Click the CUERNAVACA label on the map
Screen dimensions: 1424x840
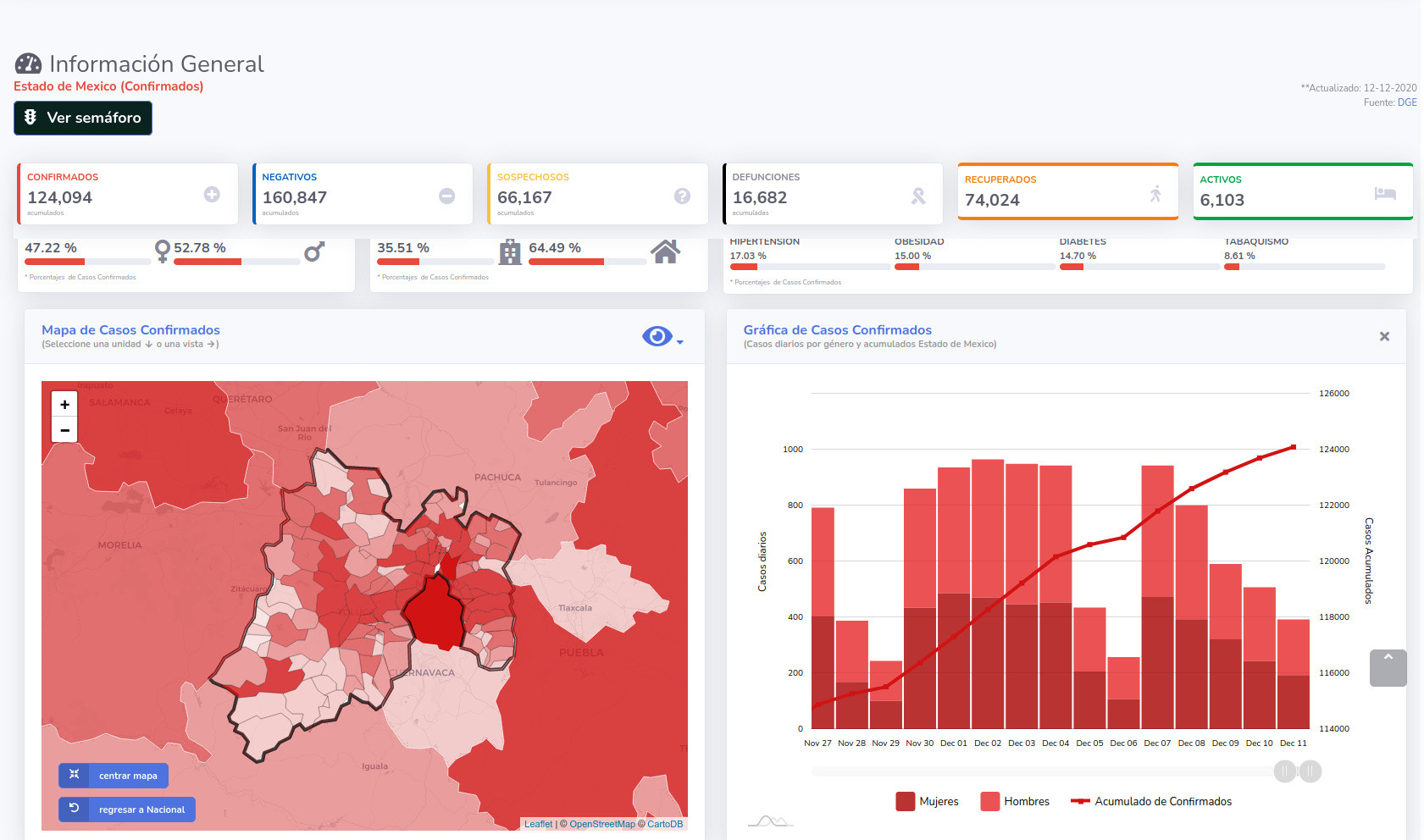pyautogui.click(x=422, y=673)
